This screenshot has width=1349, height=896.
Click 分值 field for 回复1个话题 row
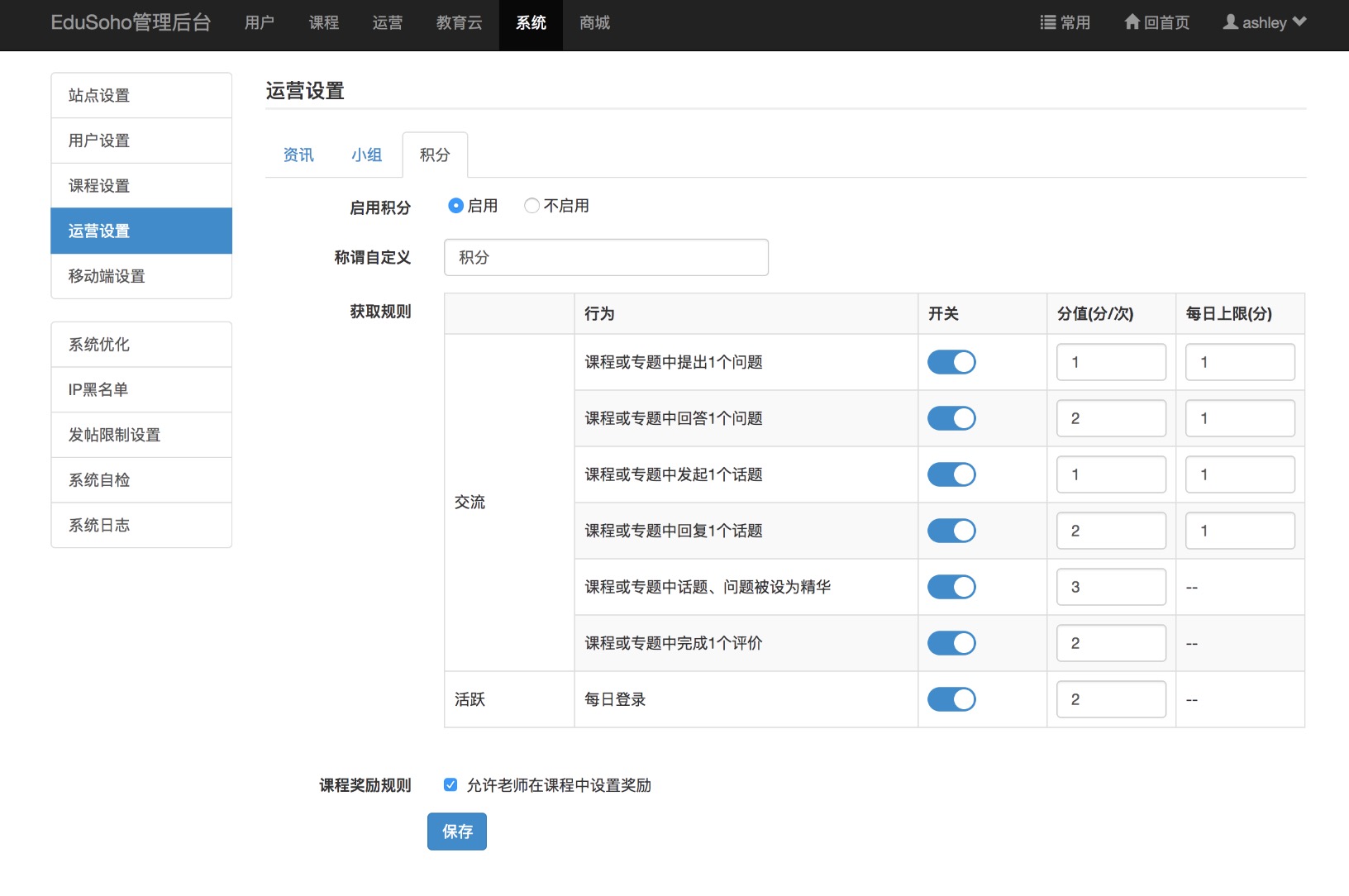click(1111, 531)
